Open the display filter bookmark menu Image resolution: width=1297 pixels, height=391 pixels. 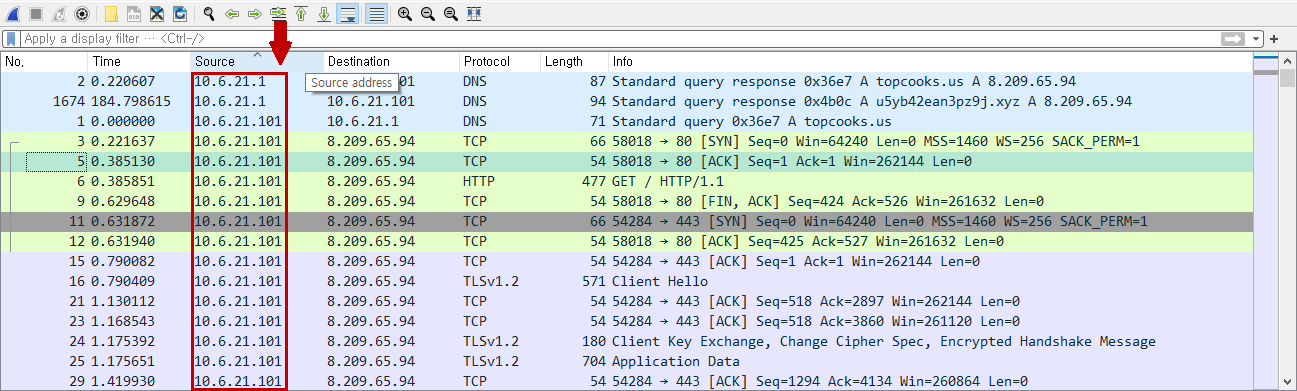pyautogui.click(x=11, y=39)
